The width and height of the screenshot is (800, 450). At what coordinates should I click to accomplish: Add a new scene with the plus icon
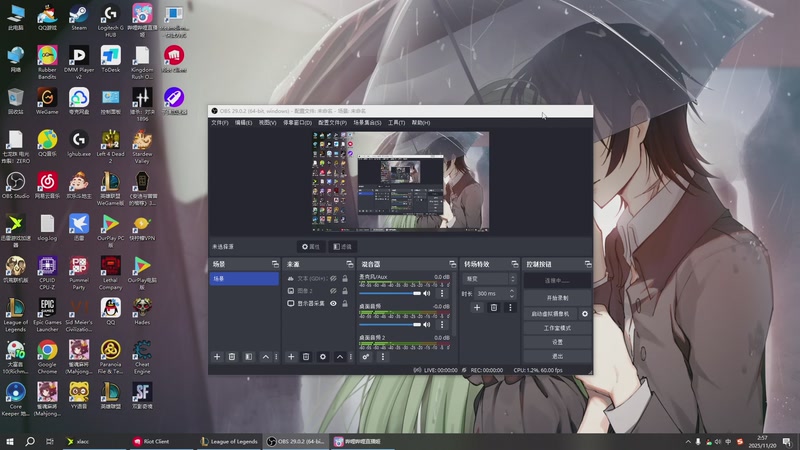coord(217,357)
